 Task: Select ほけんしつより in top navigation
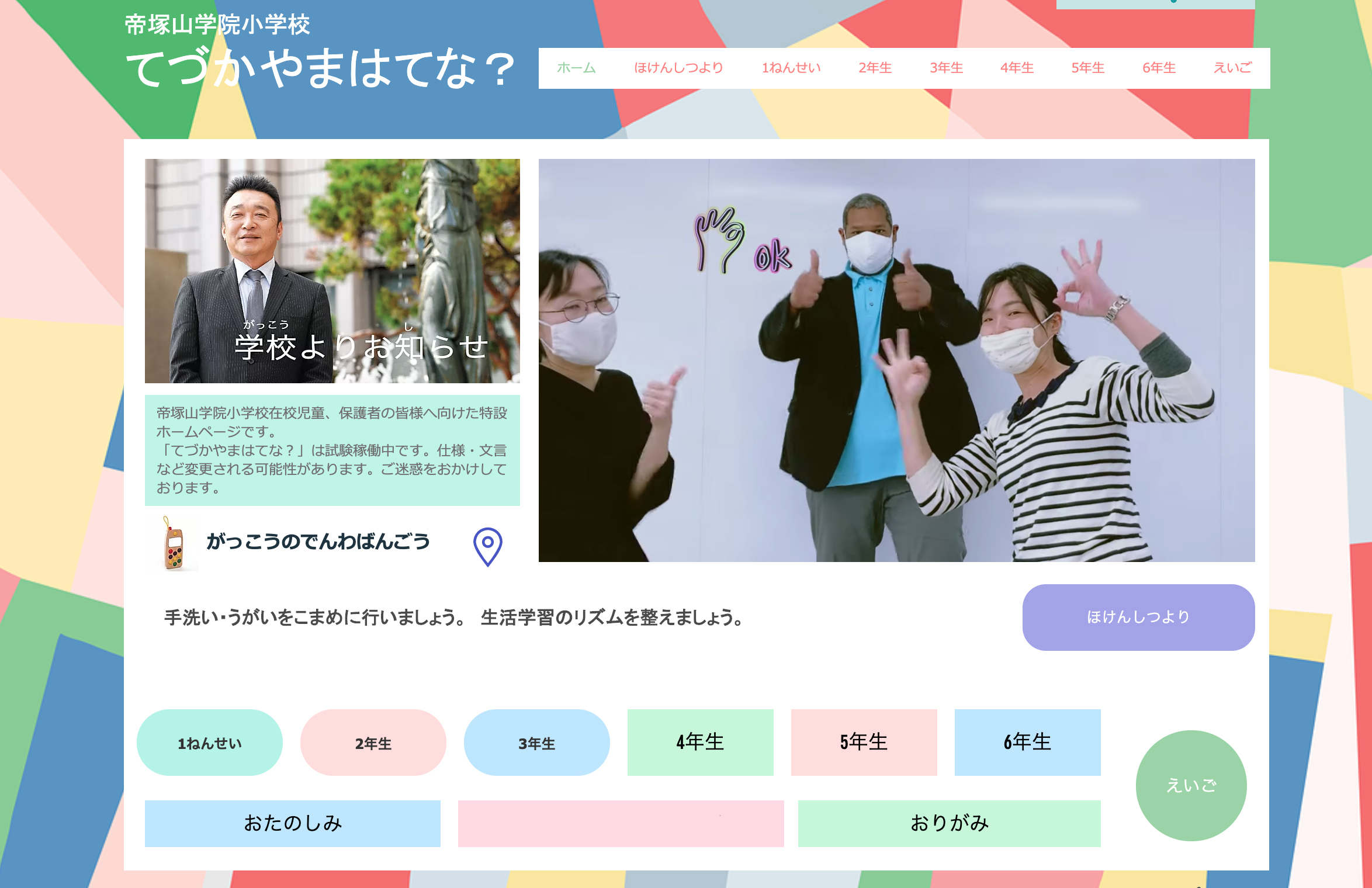tap(678, 68)
